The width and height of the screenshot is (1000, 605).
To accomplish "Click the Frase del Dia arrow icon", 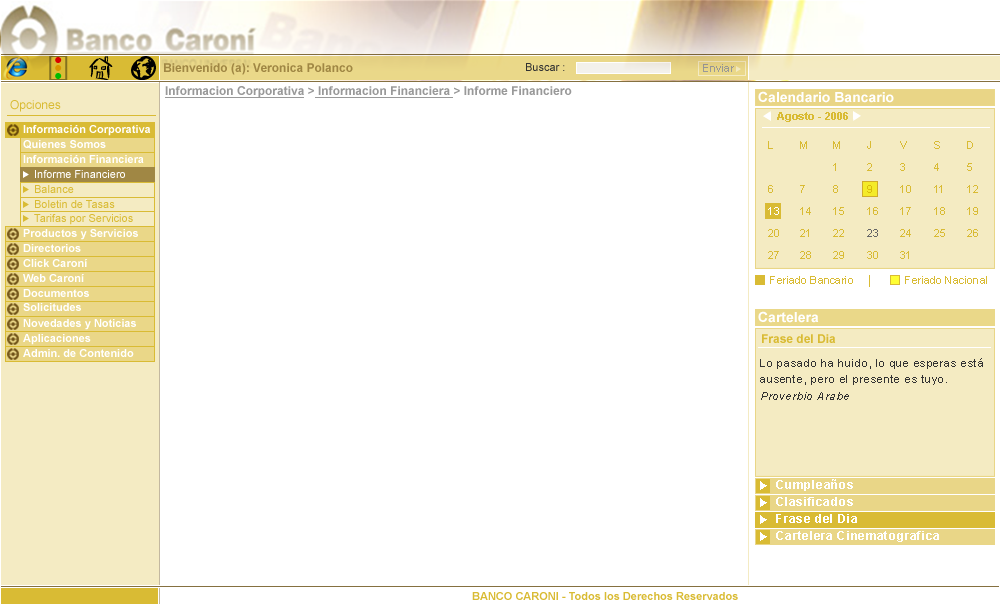I will (x=763, y=520).
